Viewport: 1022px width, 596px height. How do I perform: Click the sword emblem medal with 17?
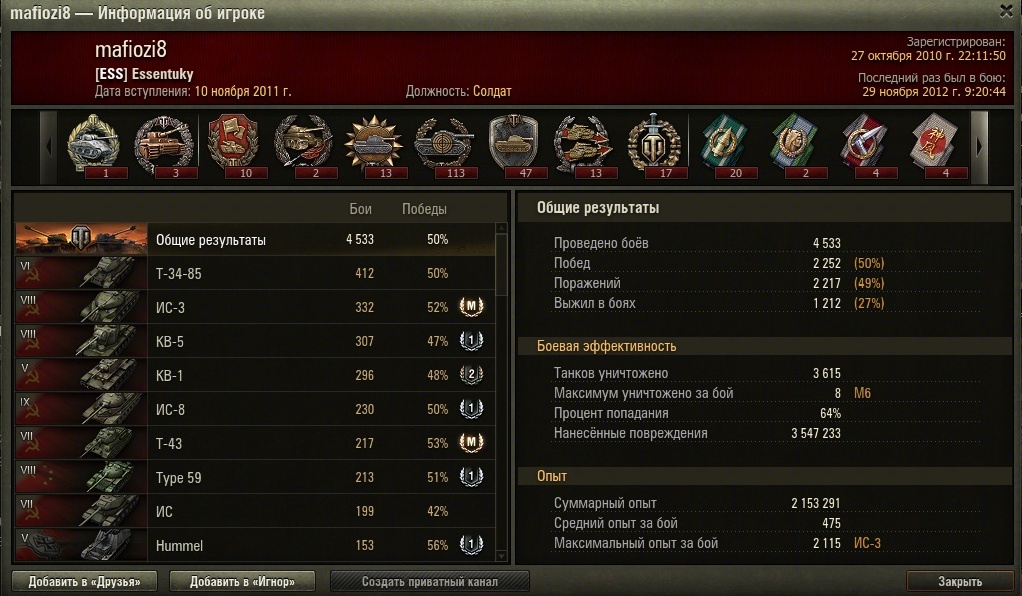654,146
